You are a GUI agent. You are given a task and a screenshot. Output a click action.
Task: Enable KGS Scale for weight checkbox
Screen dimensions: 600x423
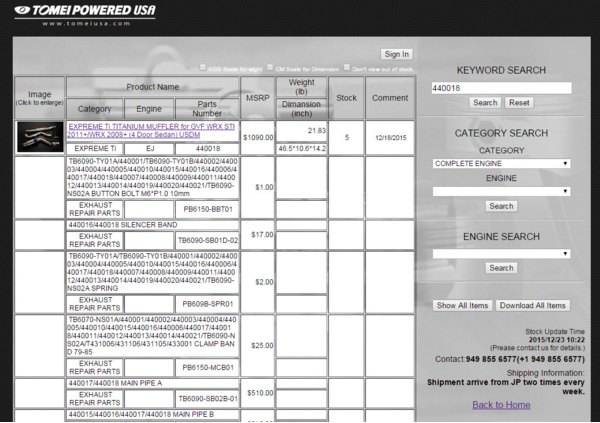203,68
